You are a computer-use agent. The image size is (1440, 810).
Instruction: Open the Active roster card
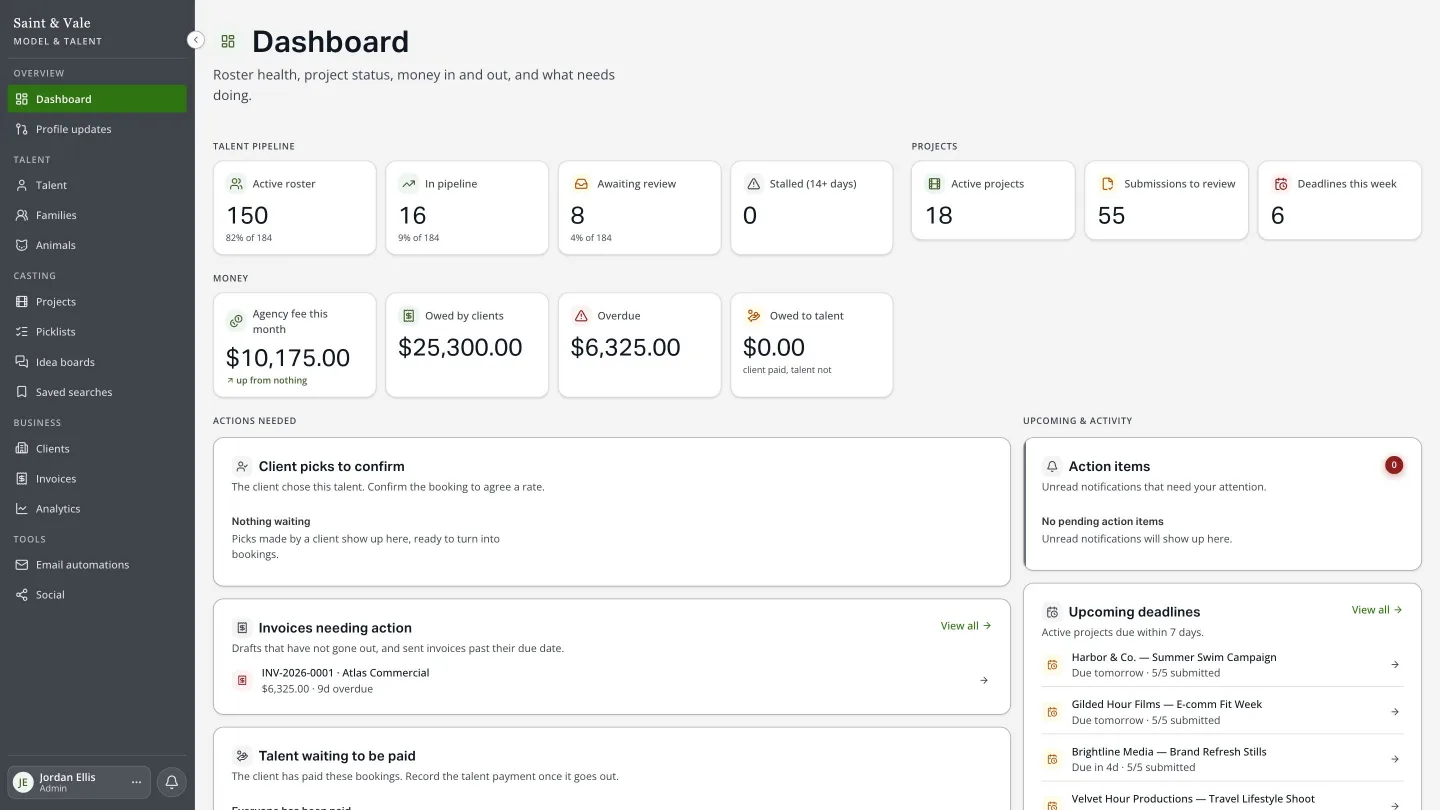[x=295, y=208]
